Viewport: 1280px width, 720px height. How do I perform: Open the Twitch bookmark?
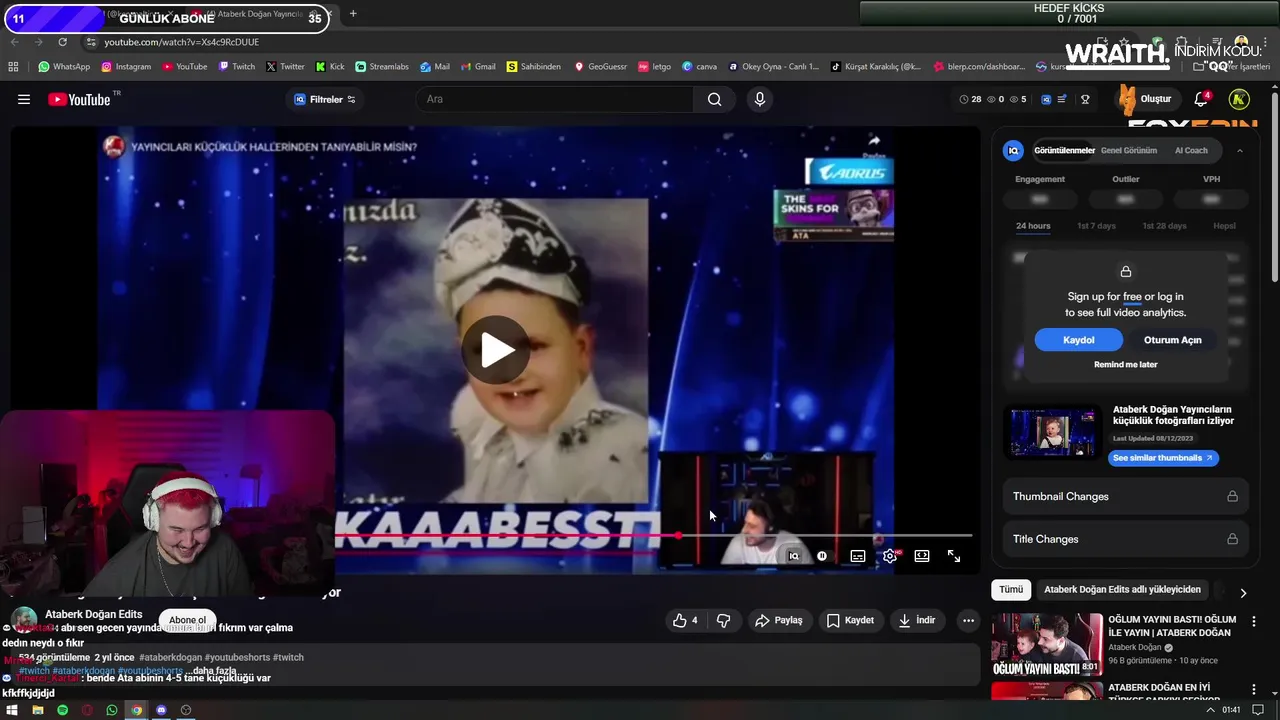tap(236, 67)
